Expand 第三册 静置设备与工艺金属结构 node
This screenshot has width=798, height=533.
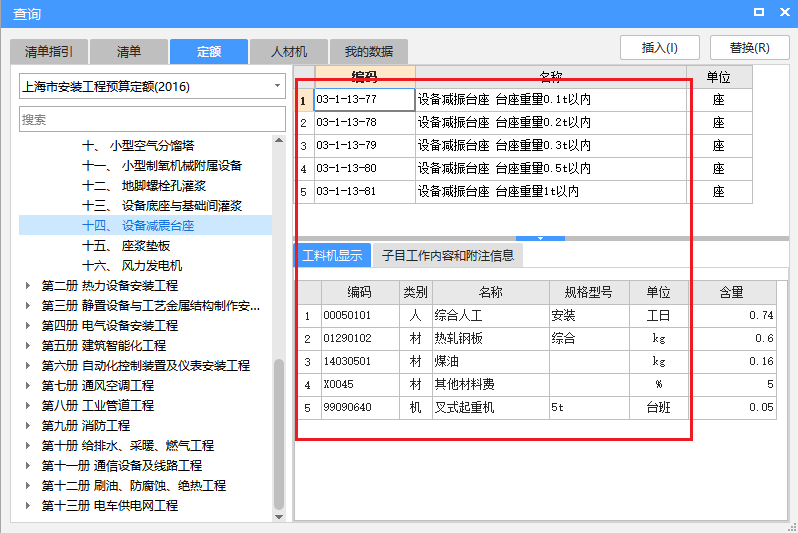coord(28,305)
